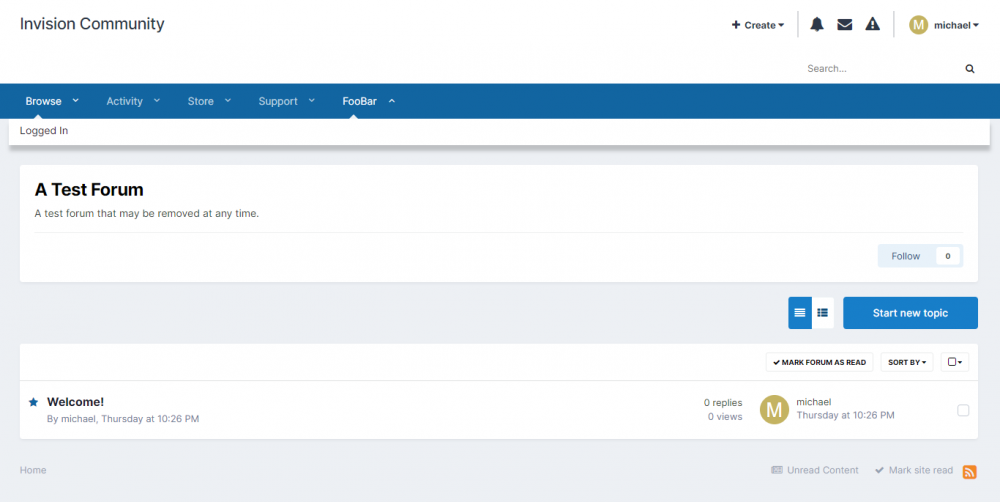1000x502 pixels.
Task: Click the search magnifier icon
Action: coord(969,69)
